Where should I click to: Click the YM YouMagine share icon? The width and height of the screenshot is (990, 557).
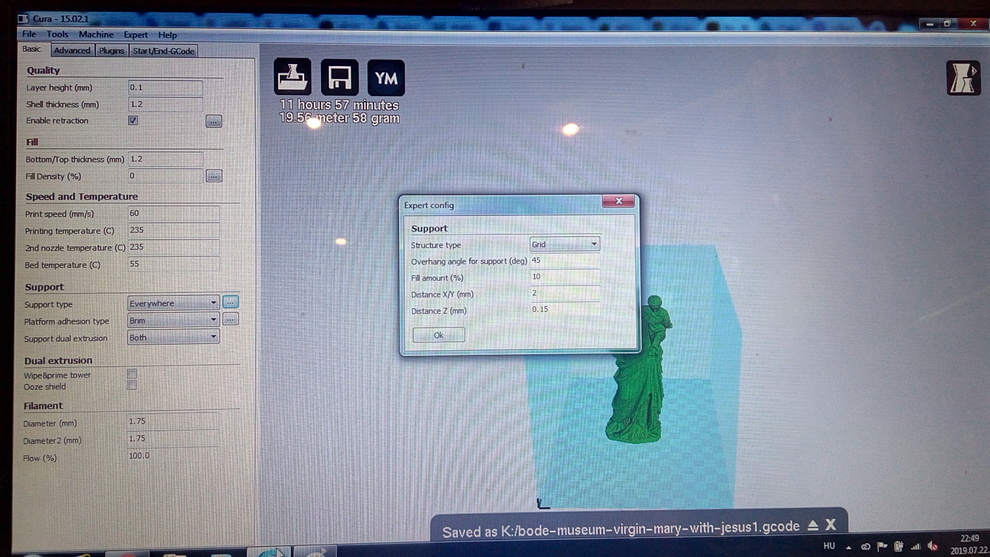[386, 77]
